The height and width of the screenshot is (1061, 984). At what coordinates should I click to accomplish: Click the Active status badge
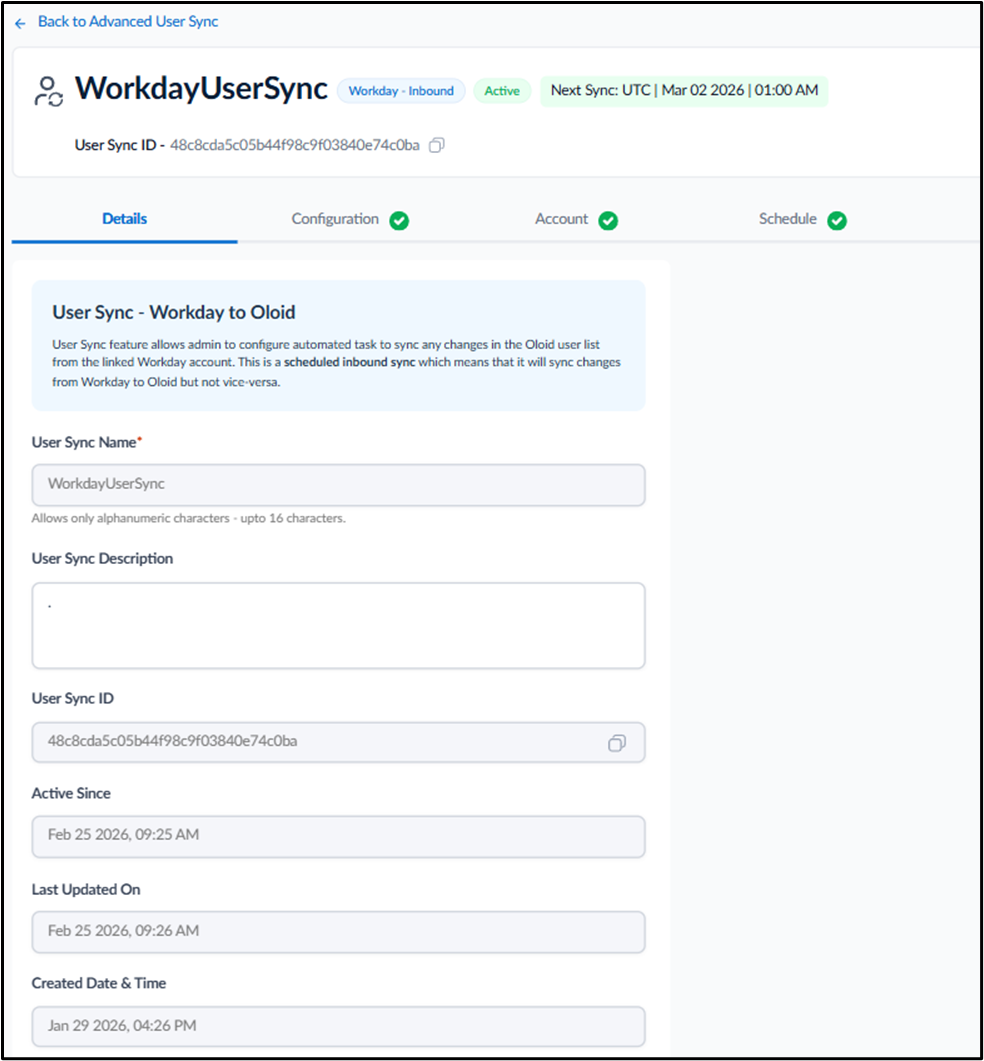[502, 91]
